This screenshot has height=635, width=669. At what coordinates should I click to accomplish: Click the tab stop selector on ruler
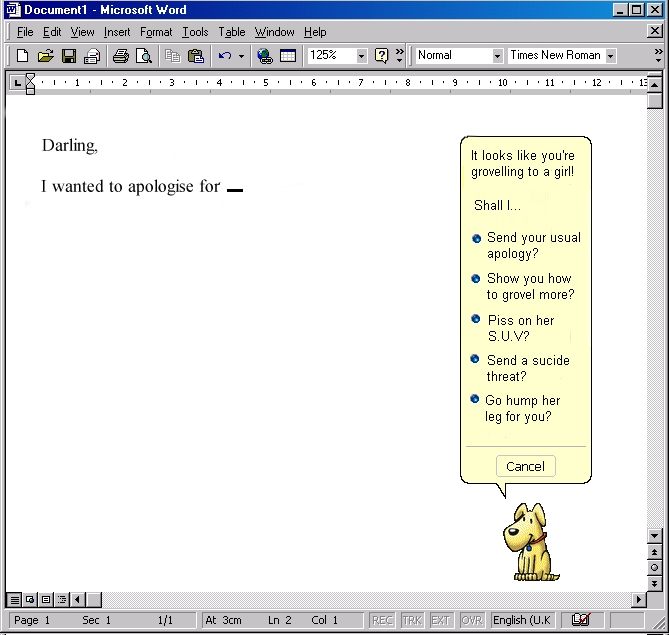point(17,83)
